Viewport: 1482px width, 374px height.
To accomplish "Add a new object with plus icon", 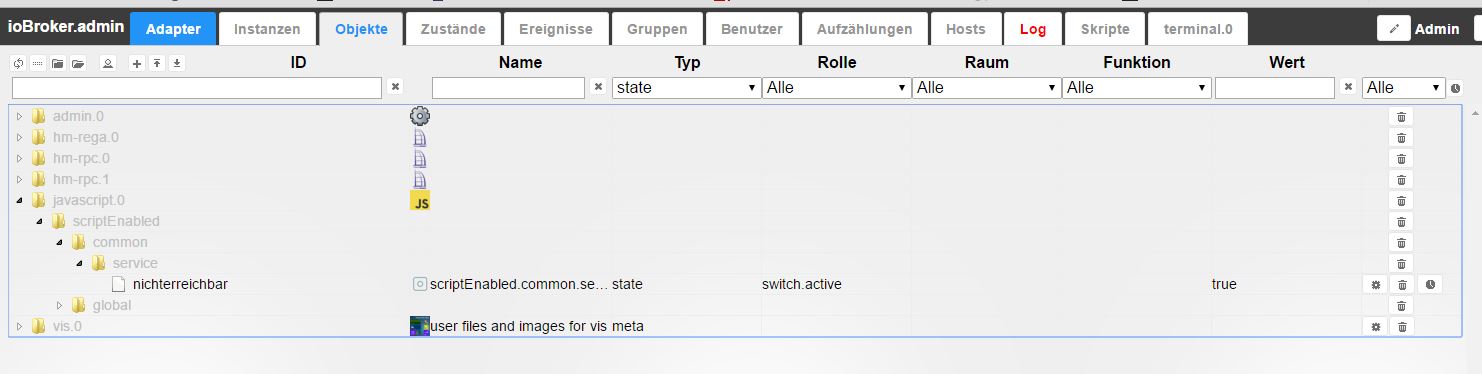I will [137, 63].
